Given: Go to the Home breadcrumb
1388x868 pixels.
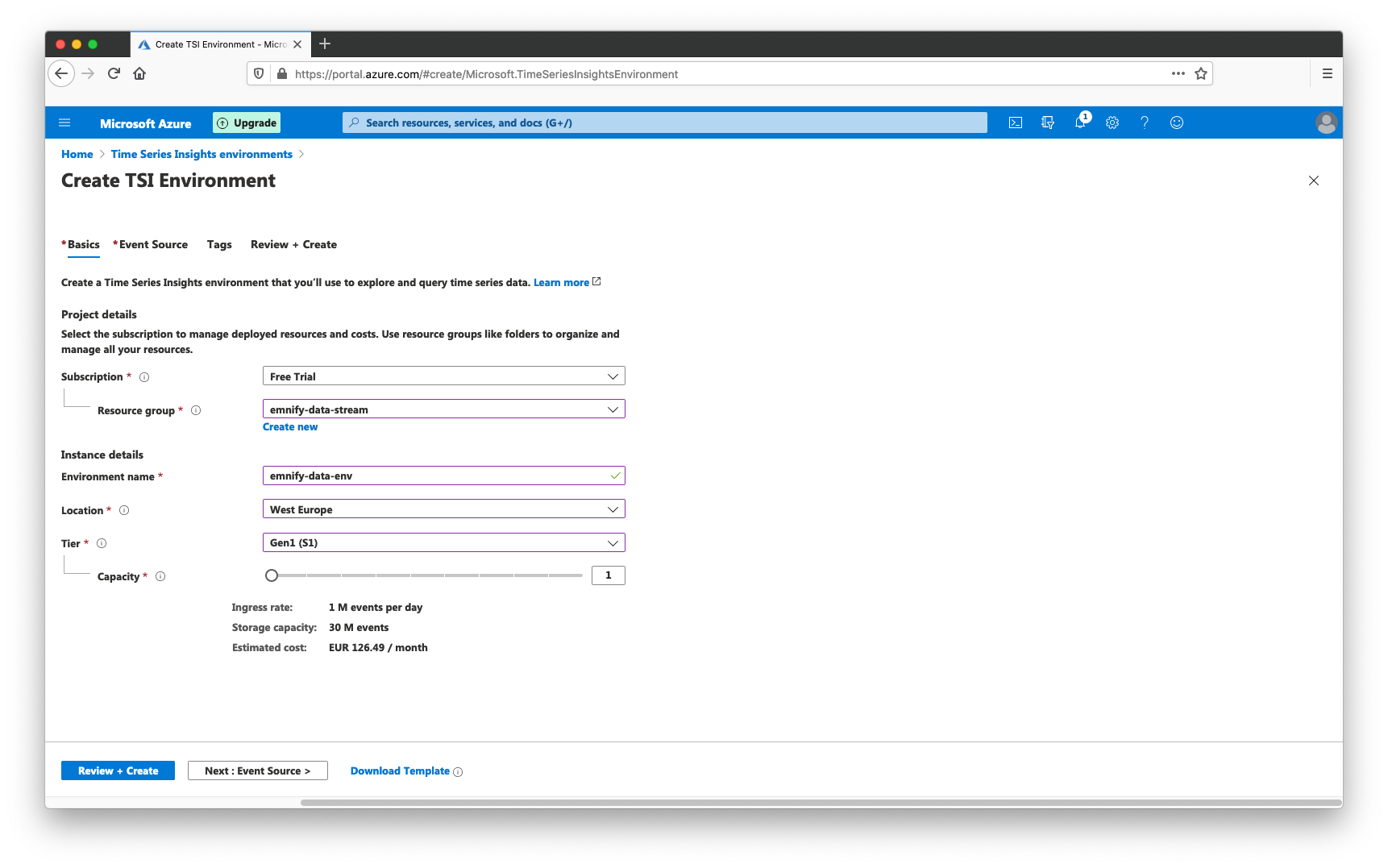Looking at the screenshot, I should click(x=77, y=154).
